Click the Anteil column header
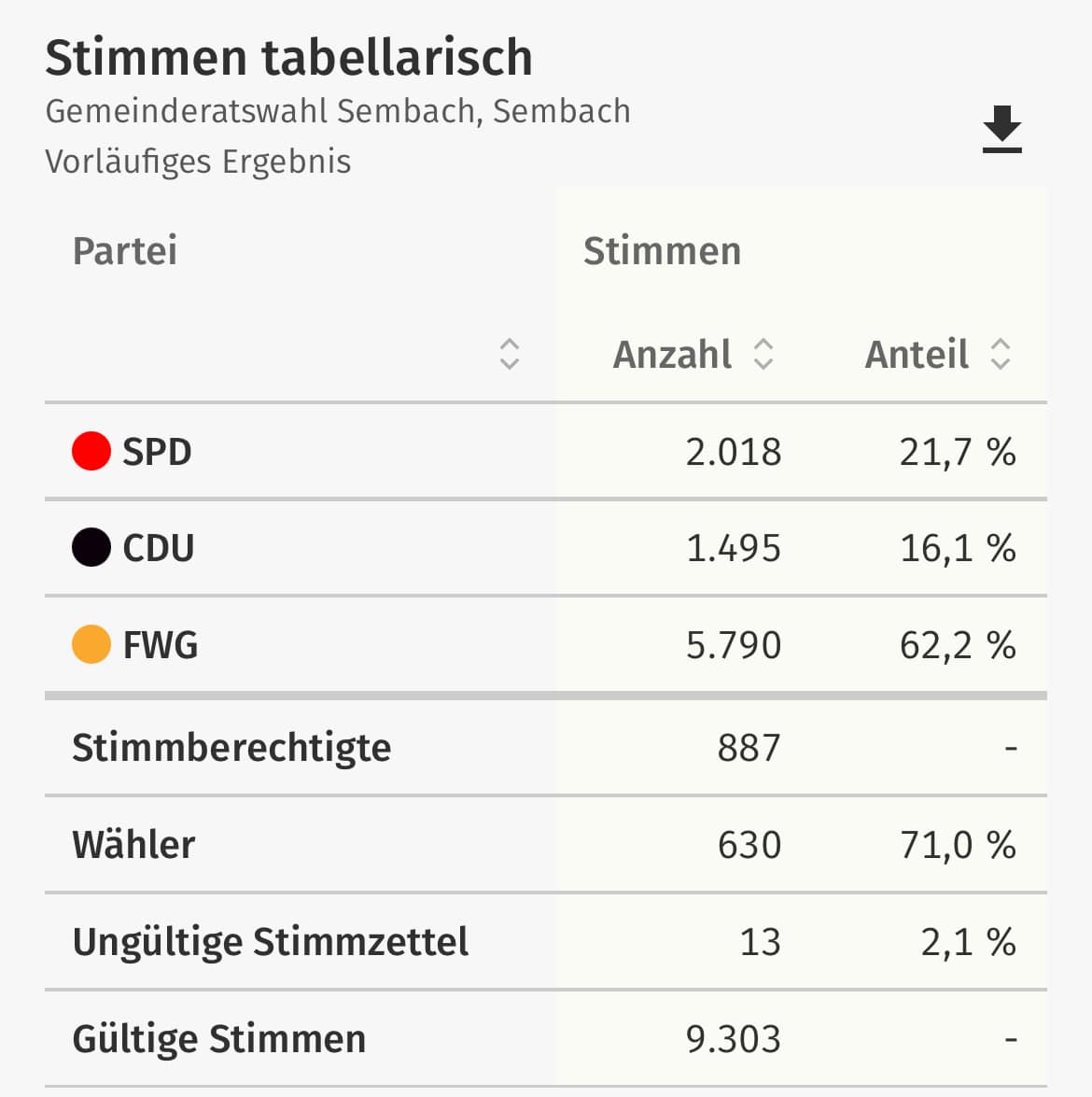The height and width of the screenshot is (1097, 1092). [917, 355]
